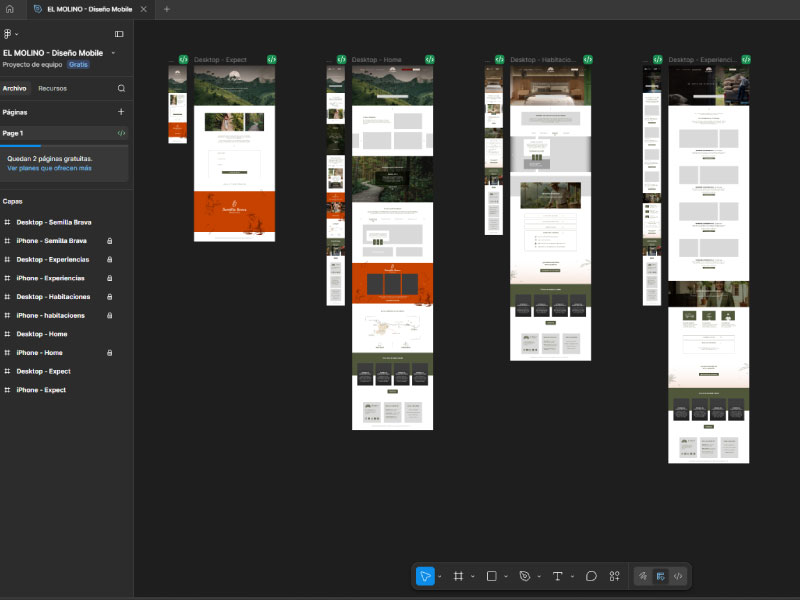Viewport: 800px width, 600px height.
Task: Select the Pen tool
Action: pos(524,576)
